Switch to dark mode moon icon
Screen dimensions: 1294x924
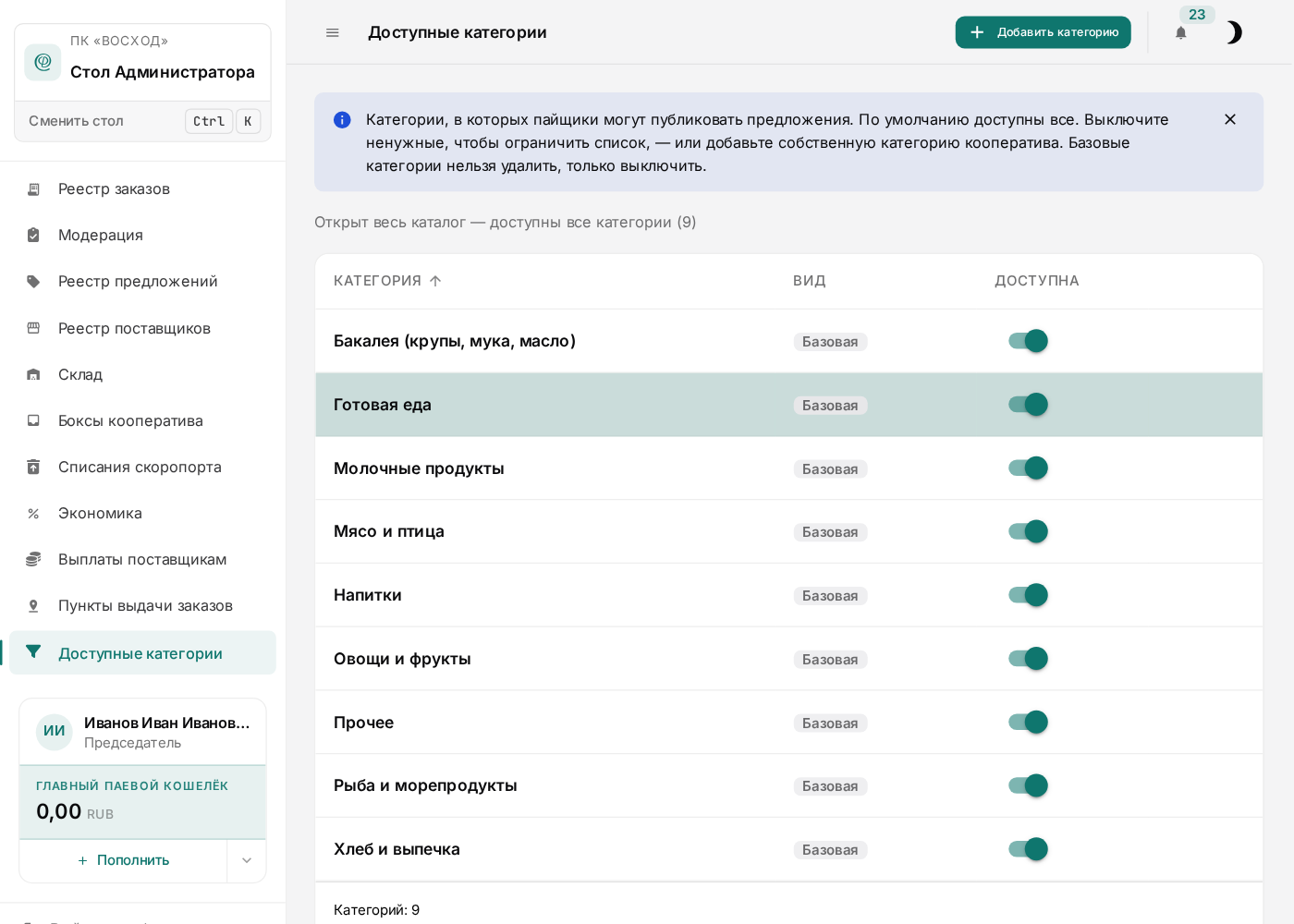pos(1234,32)
